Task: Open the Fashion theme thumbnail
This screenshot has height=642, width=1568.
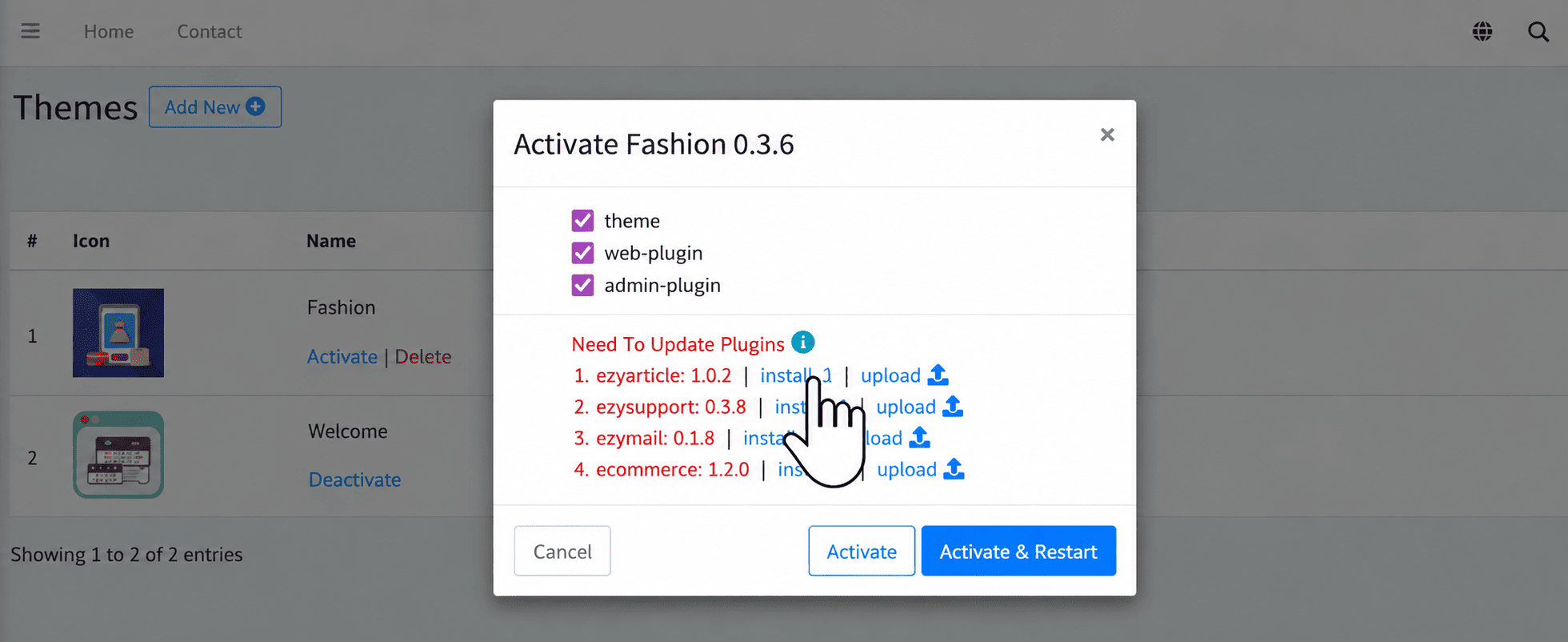Action: click(x=118, y=333)
